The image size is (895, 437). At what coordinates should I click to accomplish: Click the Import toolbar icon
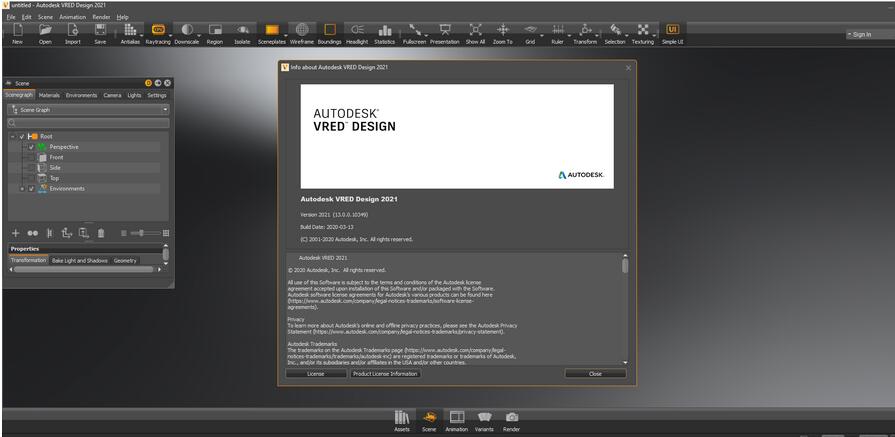tap(72, 34)
